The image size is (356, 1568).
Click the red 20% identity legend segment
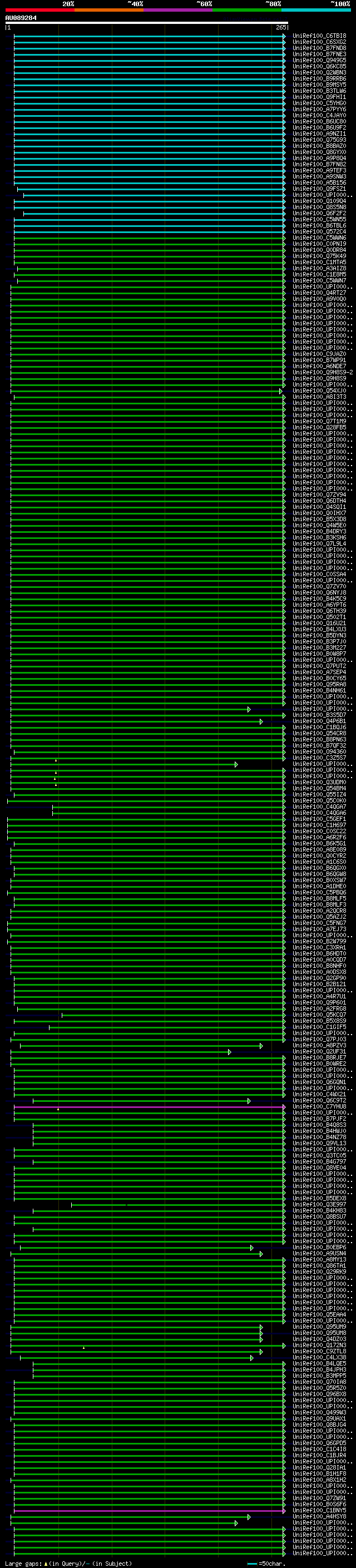(40, 10)
